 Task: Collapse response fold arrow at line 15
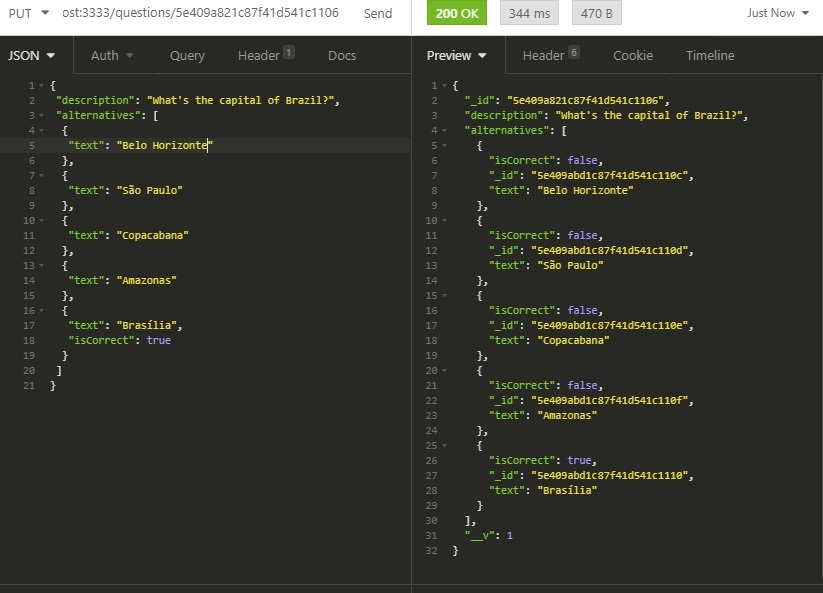coord(445,295)
